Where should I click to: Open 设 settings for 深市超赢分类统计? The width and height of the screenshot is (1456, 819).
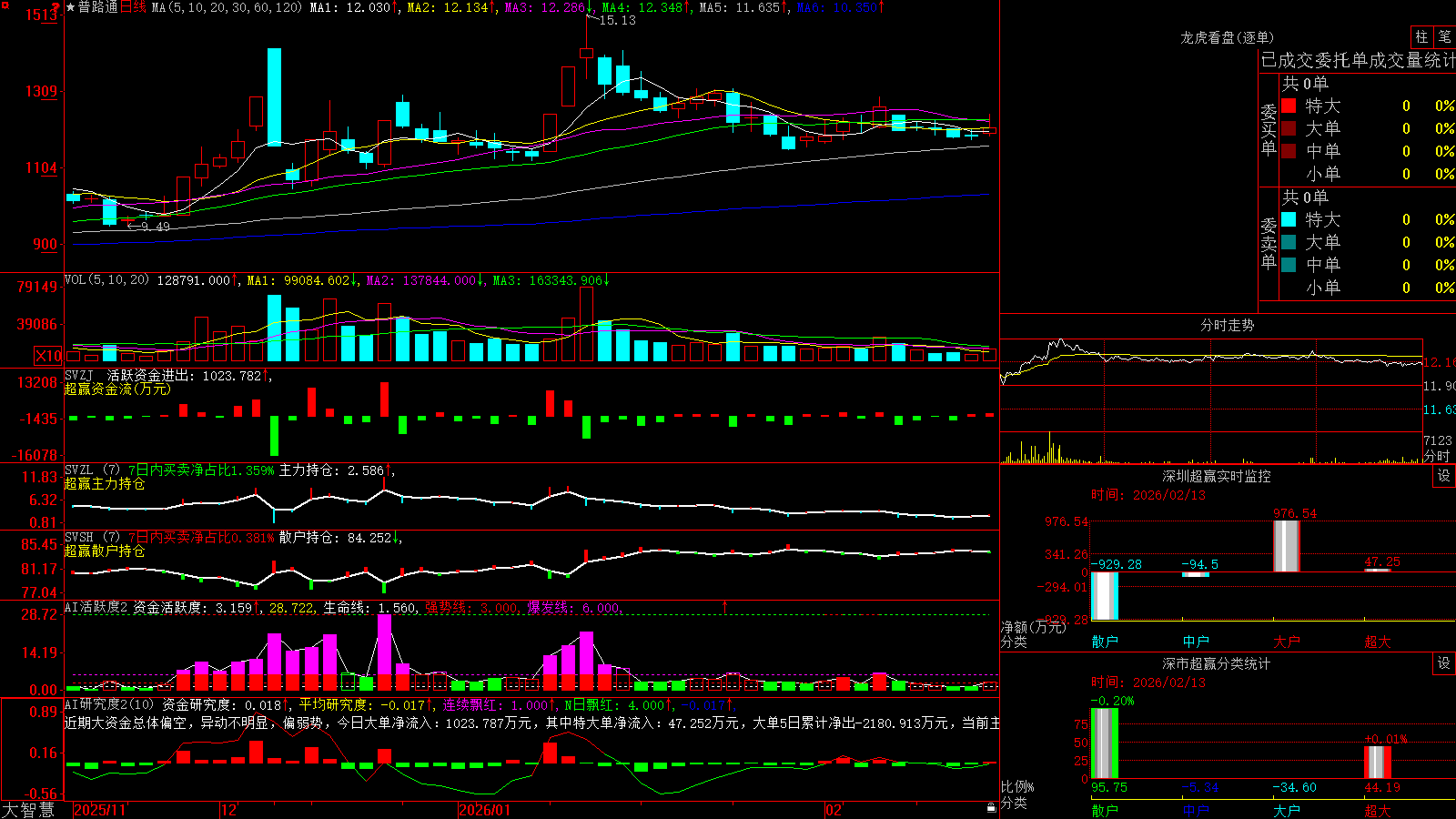pyautogui.click(x=1444, y=663)
